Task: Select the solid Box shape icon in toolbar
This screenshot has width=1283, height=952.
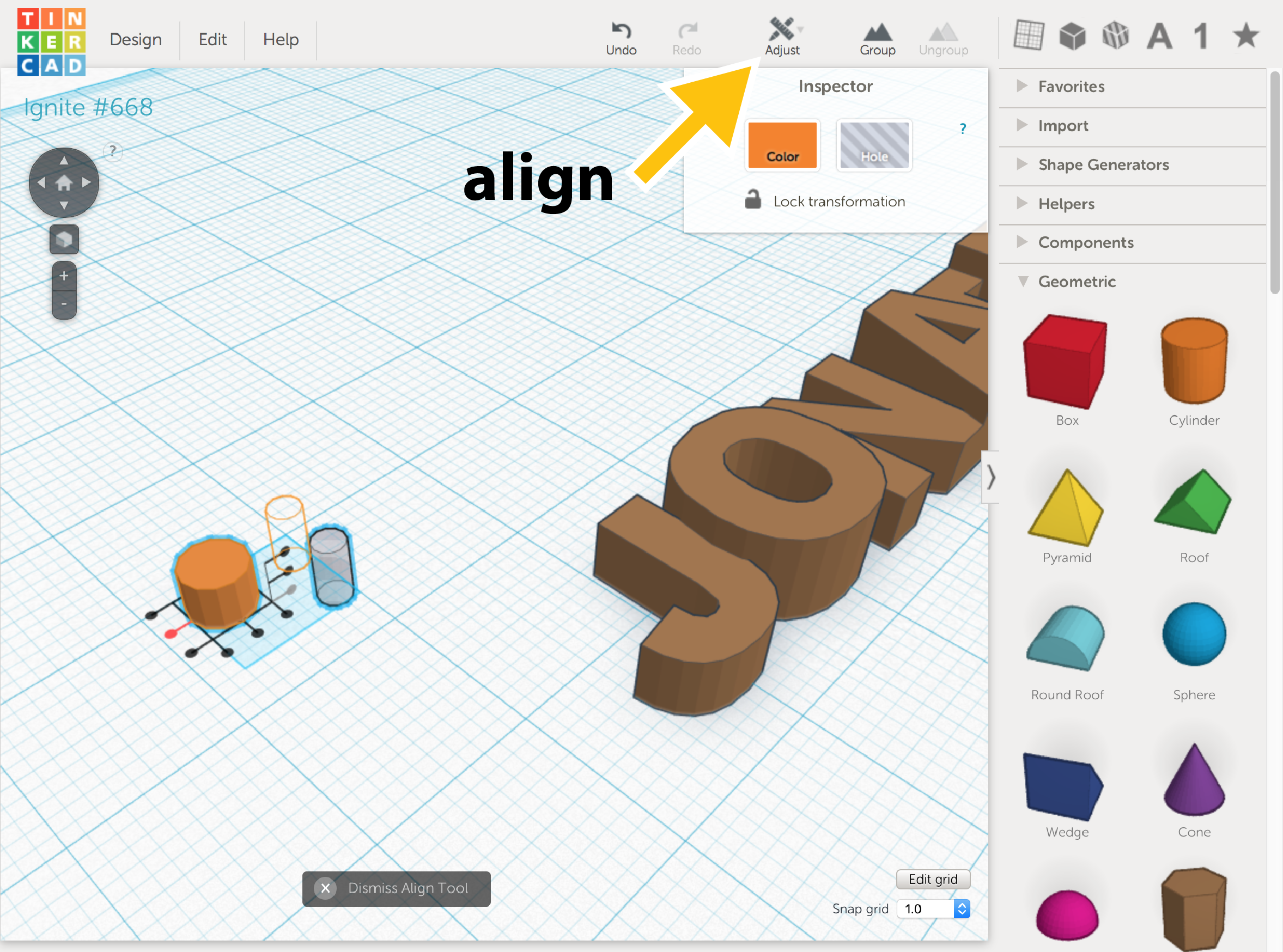Action: pos(1073,36)
